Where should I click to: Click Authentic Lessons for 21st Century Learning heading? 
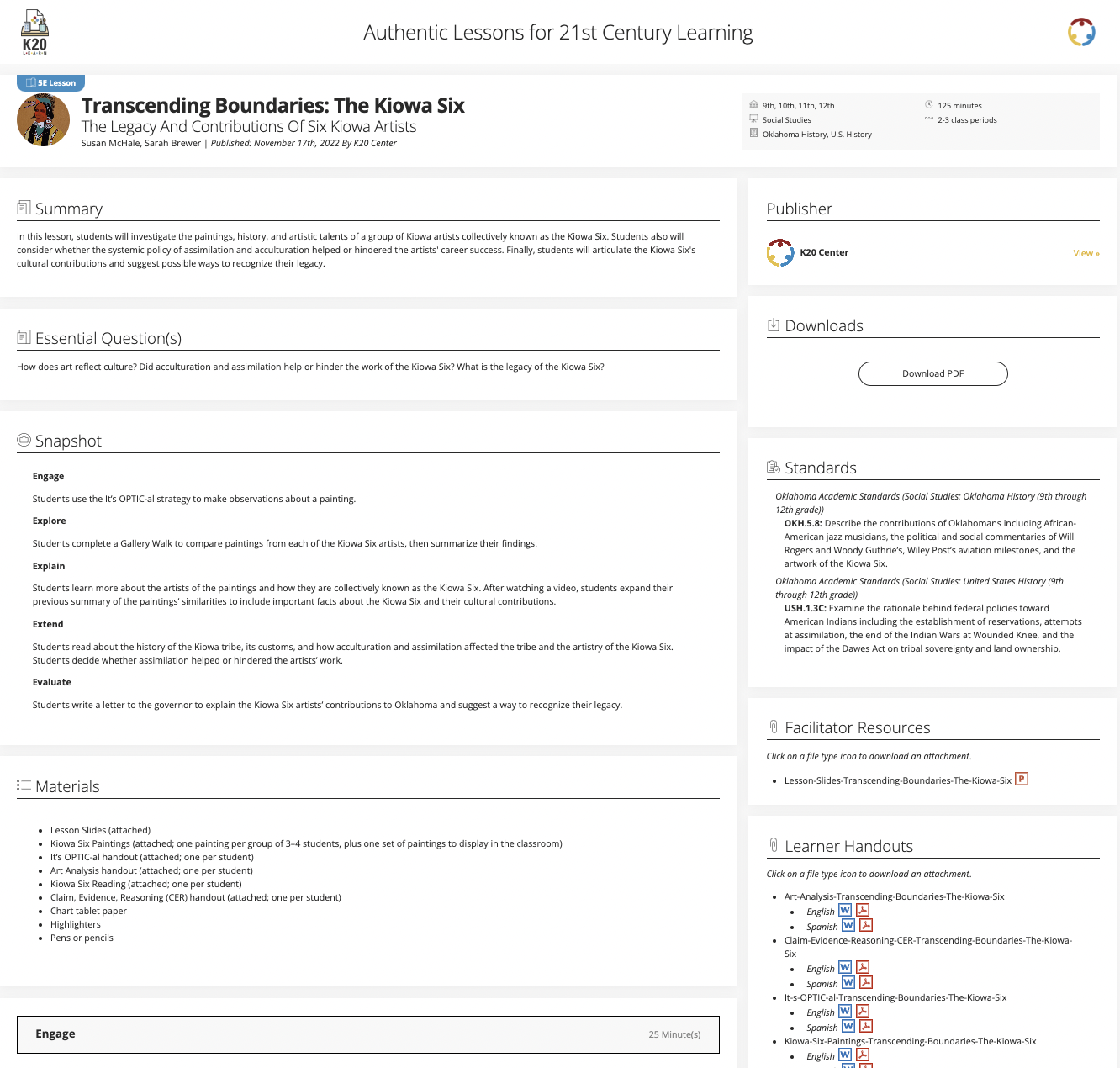tap(557, 33)
